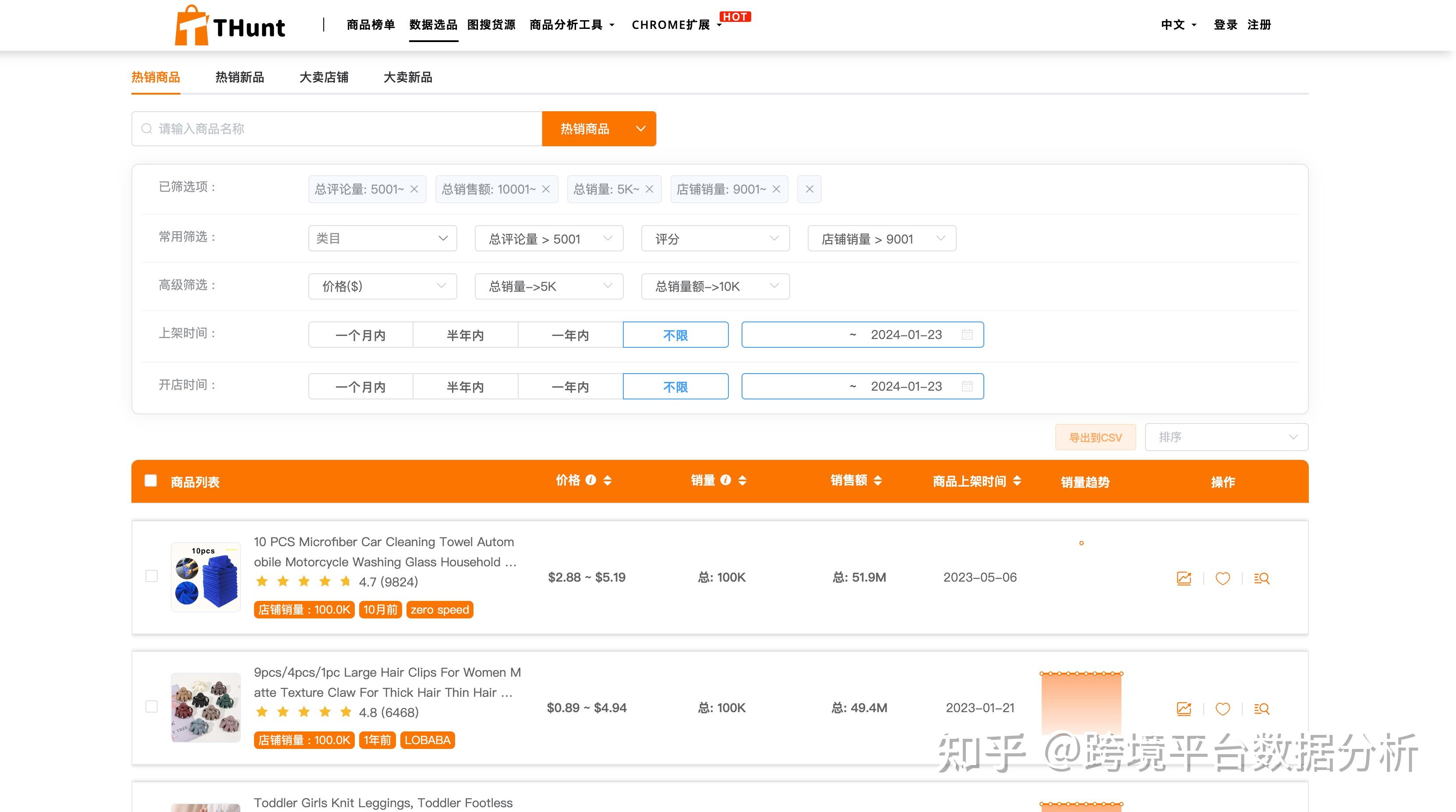Open trend chart icon on hair clips row

[1184, 708]
